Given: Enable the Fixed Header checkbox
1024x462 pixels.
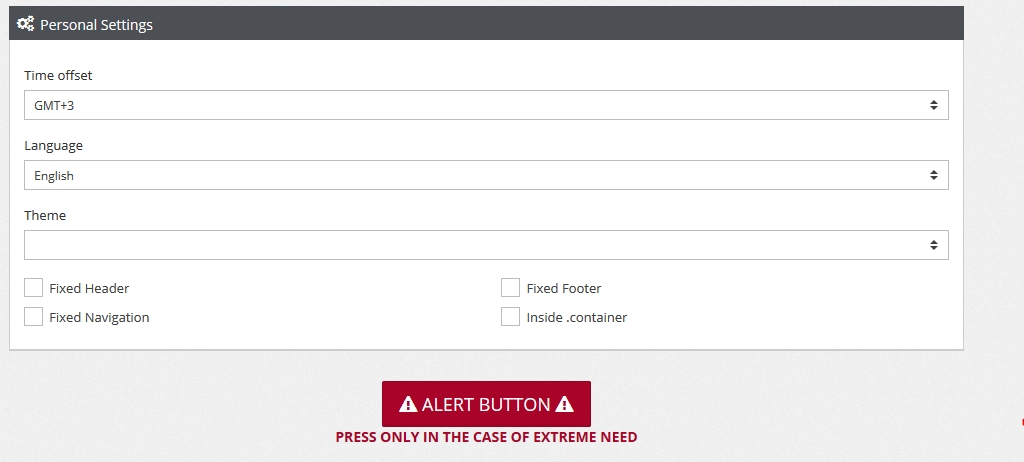Looking at the screenshot, I should point(34,288).
